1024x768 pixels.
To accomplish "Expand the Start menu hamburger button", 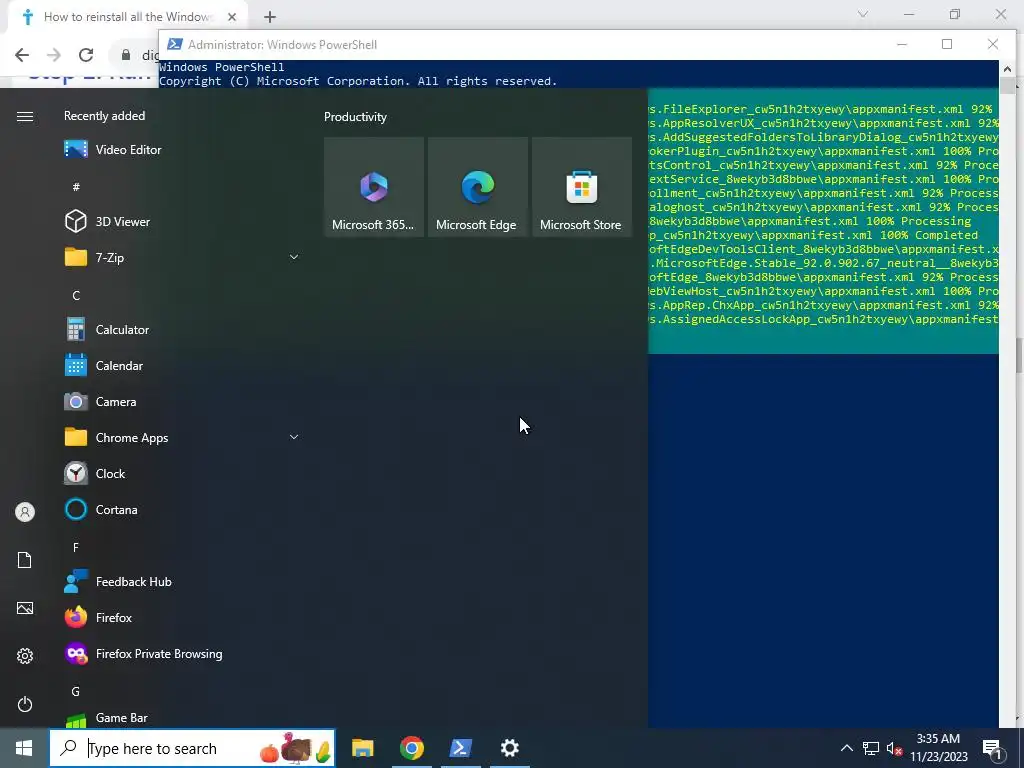I will [x=25, y=116].
